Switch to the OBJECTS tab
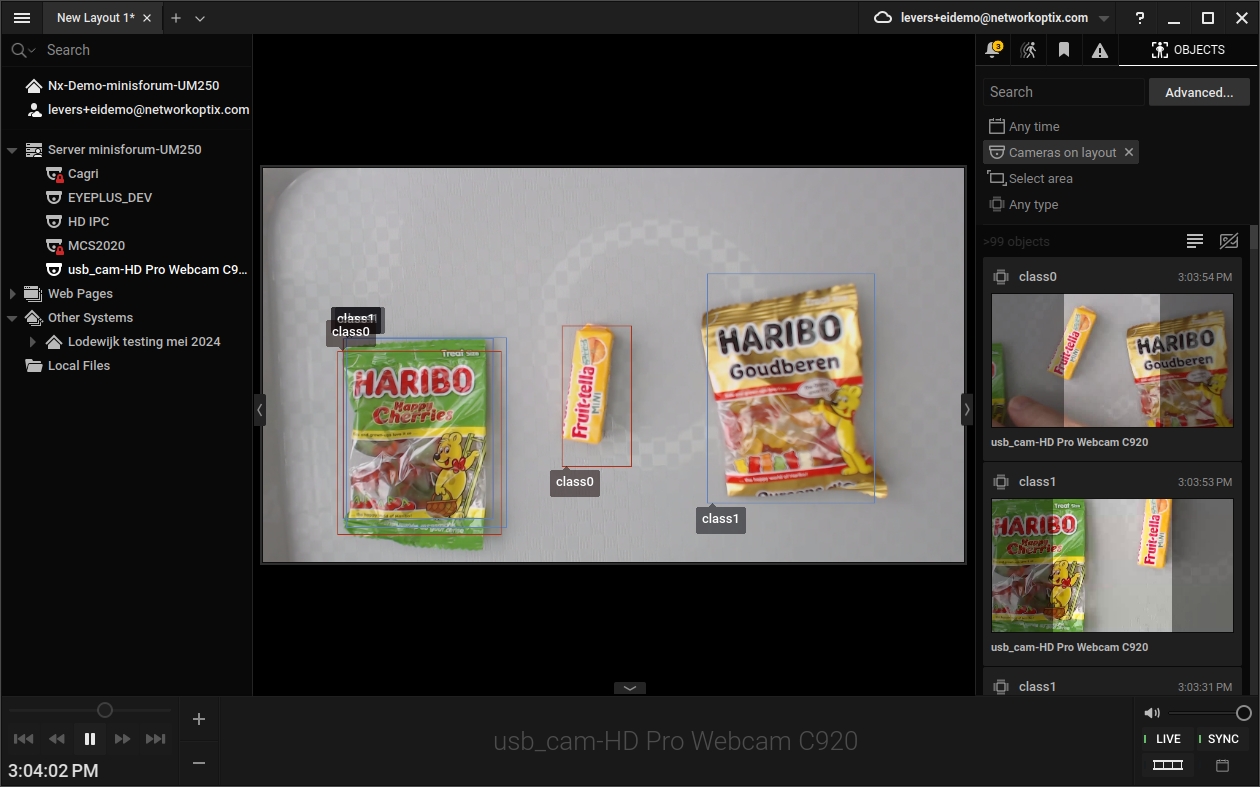This screenshot has width=1260, height=787. click(1188, 50)
